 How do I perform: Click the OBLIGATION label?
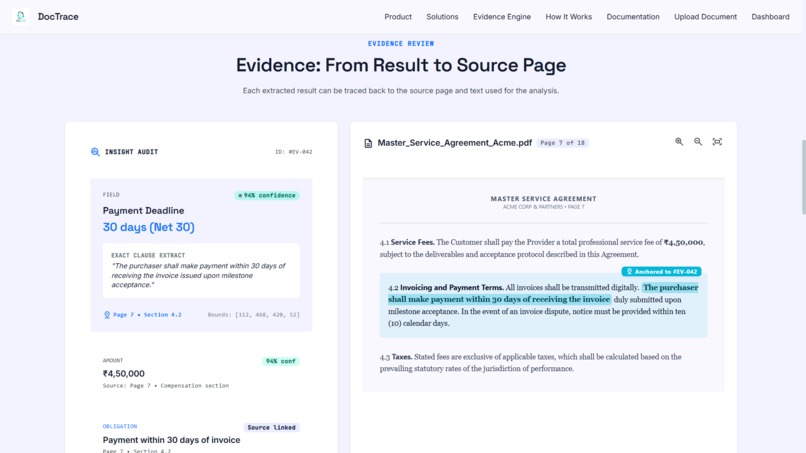120,426
